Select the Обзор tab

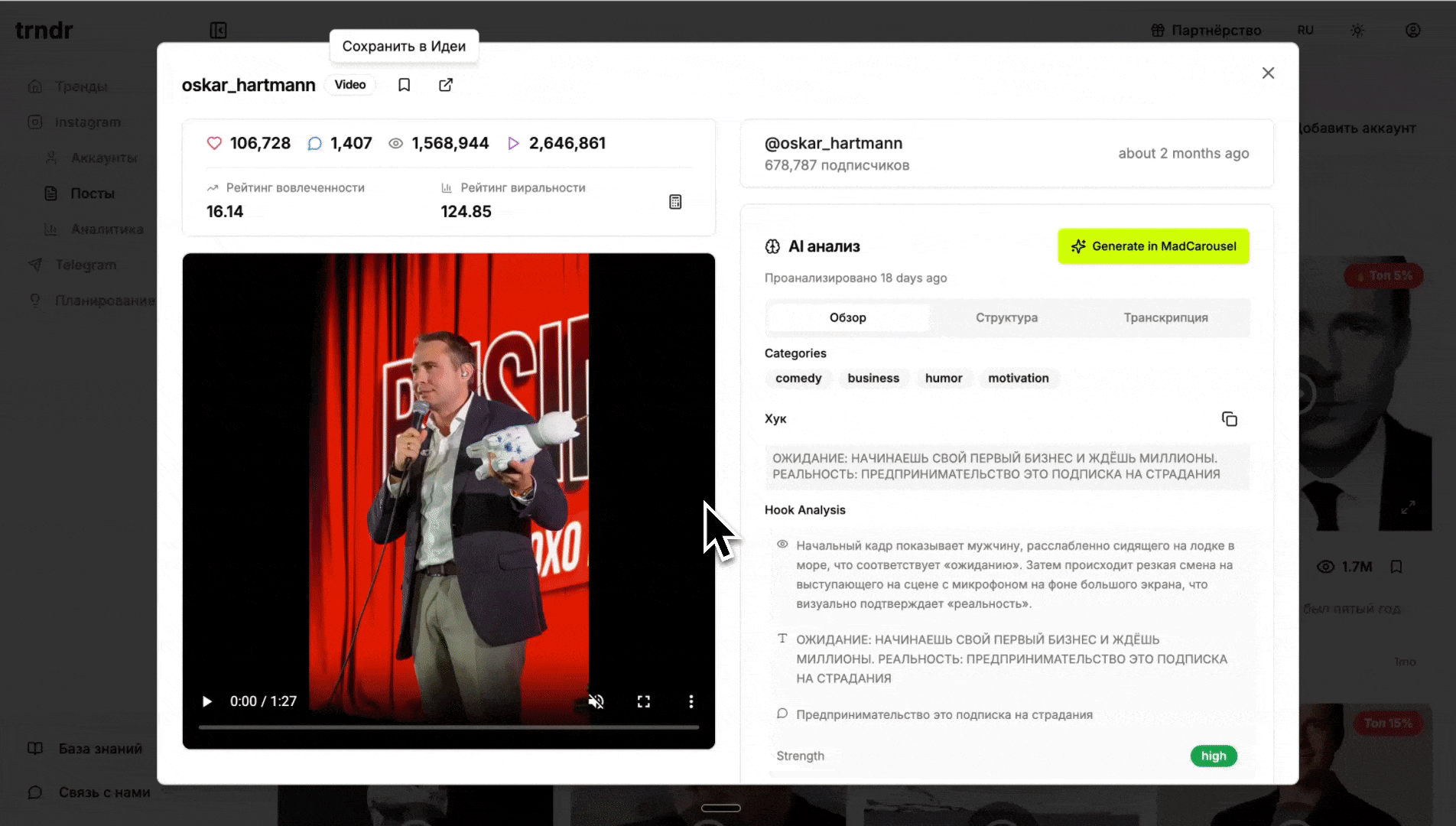[x=847, y=317]
